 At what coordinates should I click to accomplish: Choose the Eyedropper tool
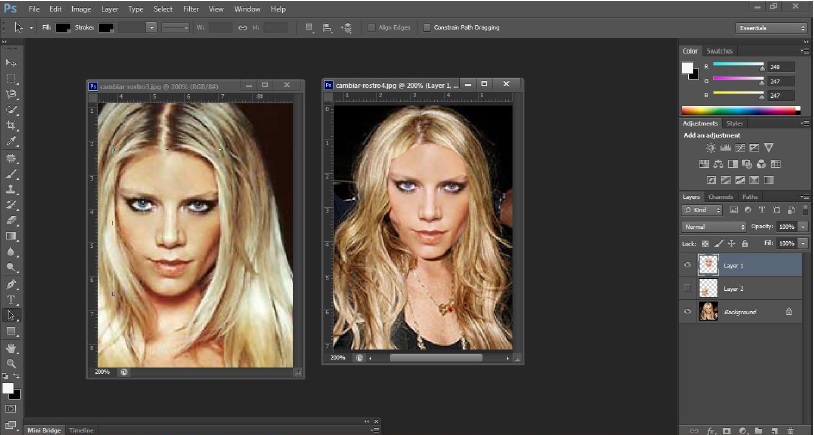11,141
